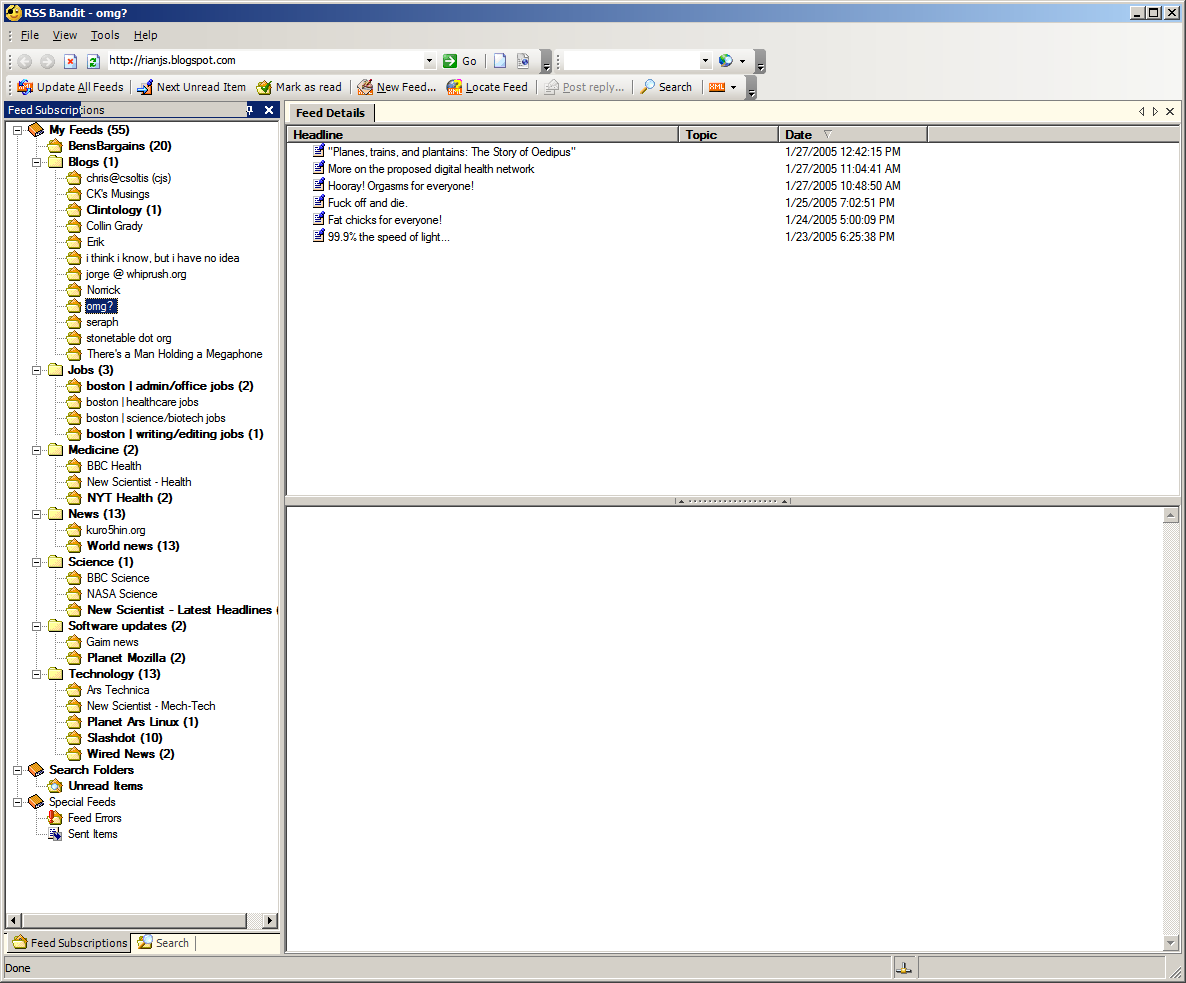Click the New Feed toolbar button
This screenshot has height=983, width=1186.
click(x=397, y=87)
